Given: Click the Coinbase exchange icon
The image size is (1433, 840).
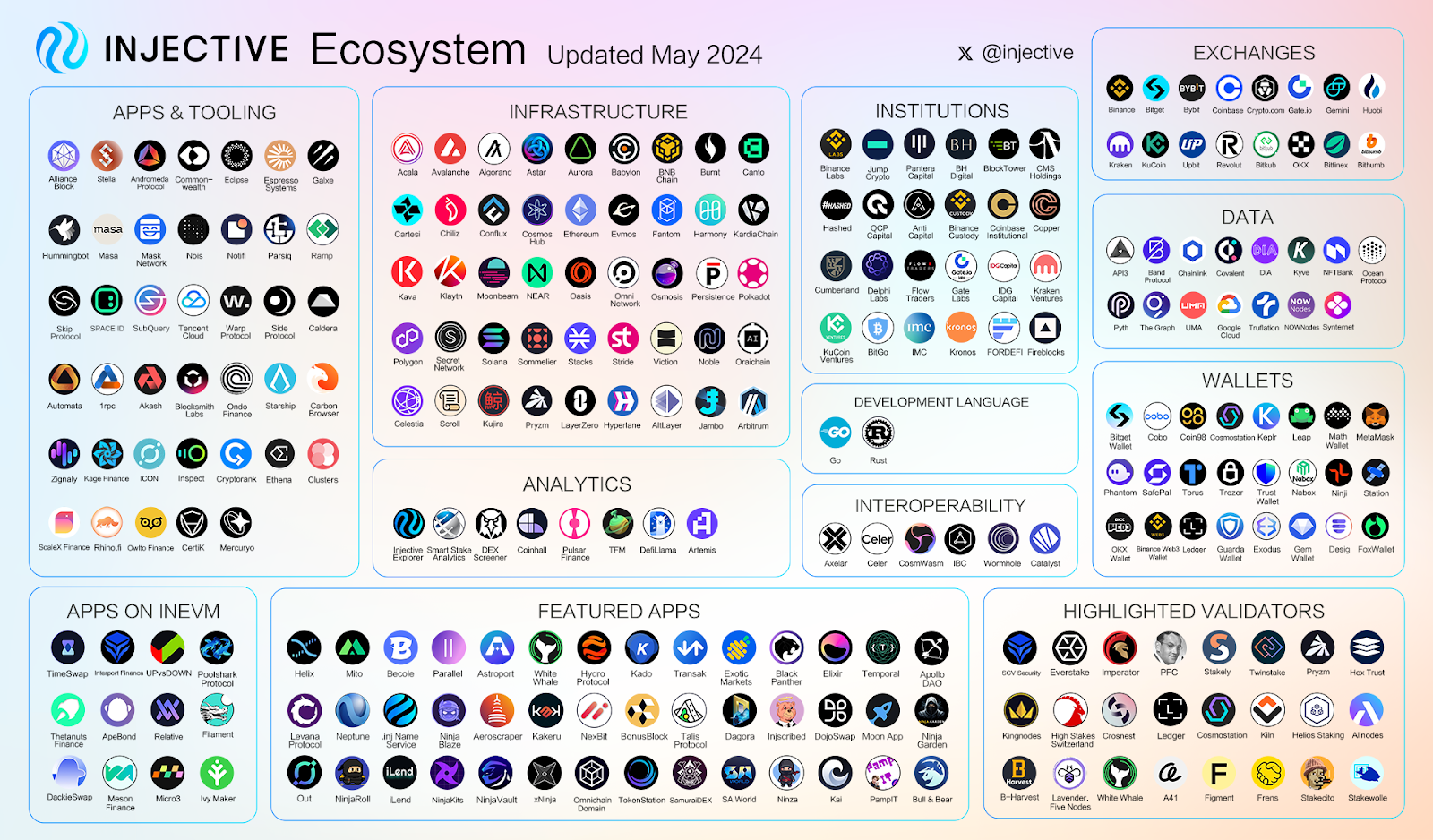Looking at the screenshot, I should 1228,88.
